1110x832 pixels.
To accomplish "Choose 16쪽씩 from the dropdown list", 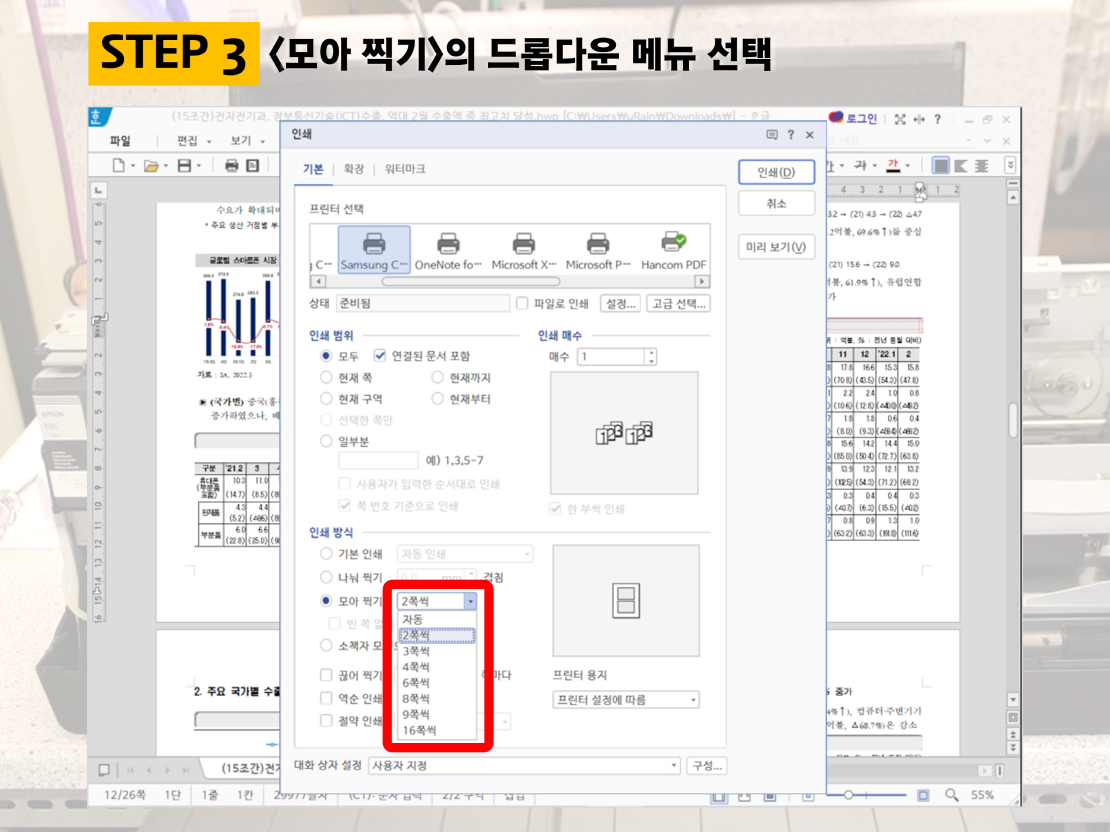I will [x=436, y=730].
